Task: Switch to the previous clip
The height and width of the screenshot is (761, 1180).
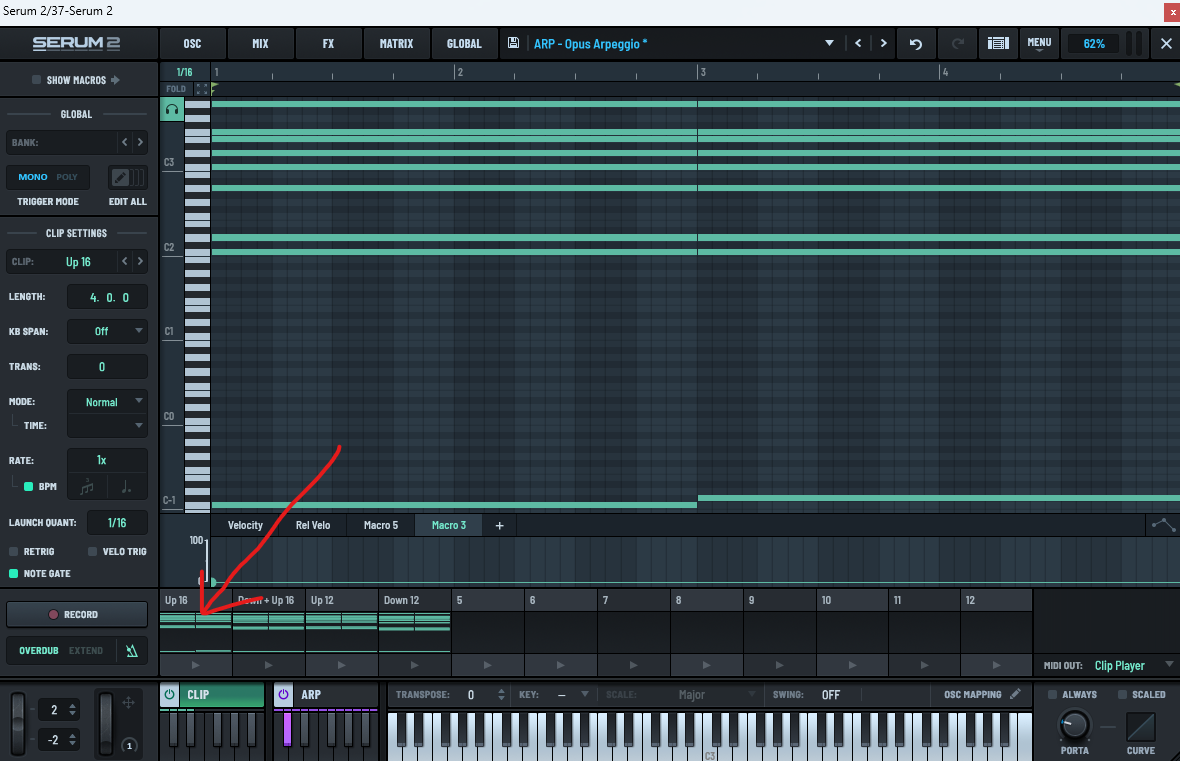Action: [124, 261]
